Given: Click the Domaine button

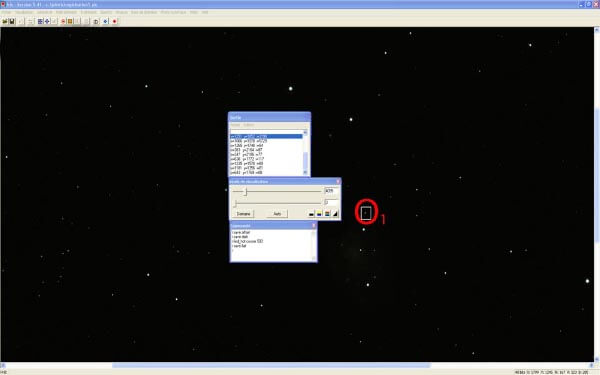Looking at the screenshot, I should [x=243, y=214].
